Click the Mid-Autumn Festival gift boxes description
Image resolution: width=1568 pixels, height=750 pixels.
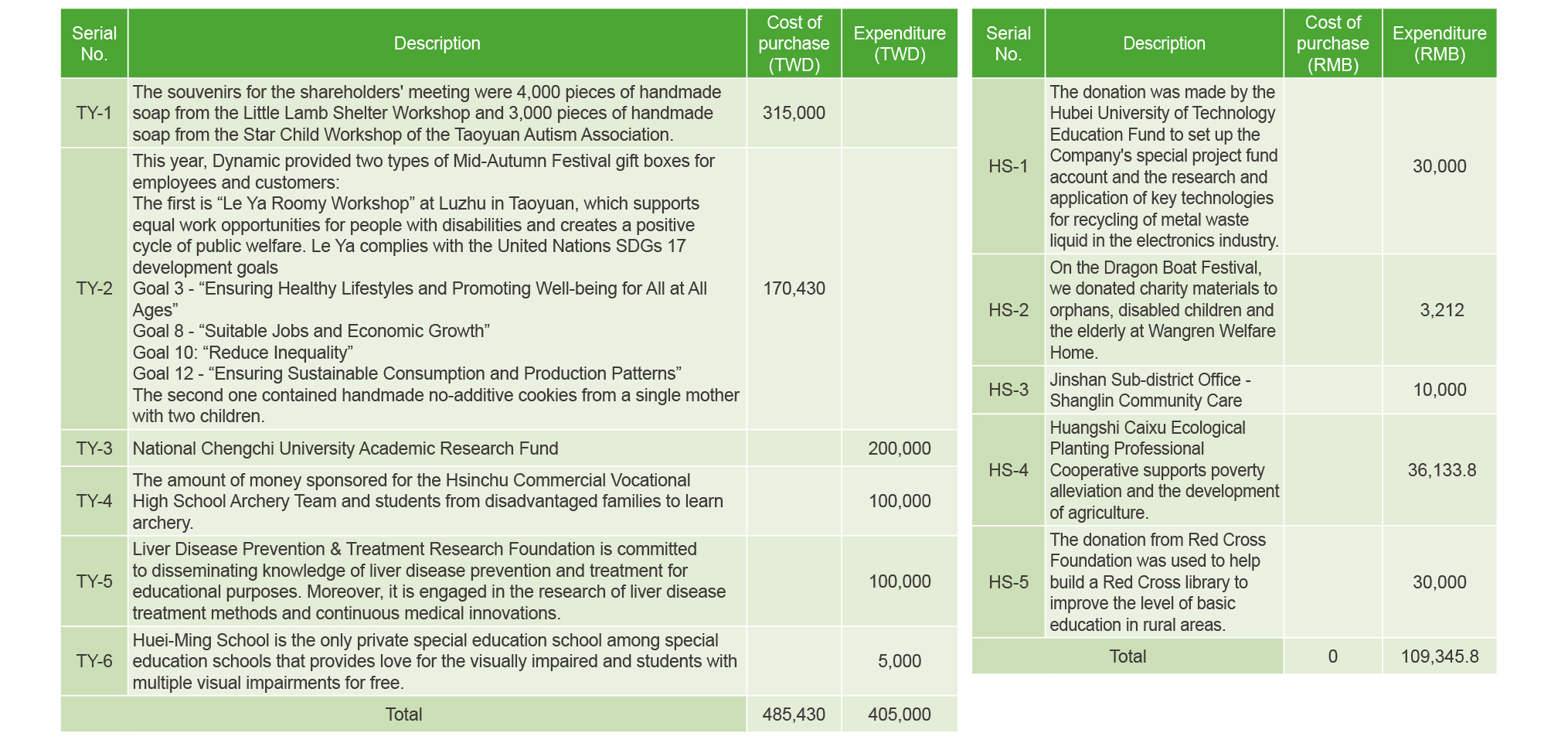click(x=436, y=288)
